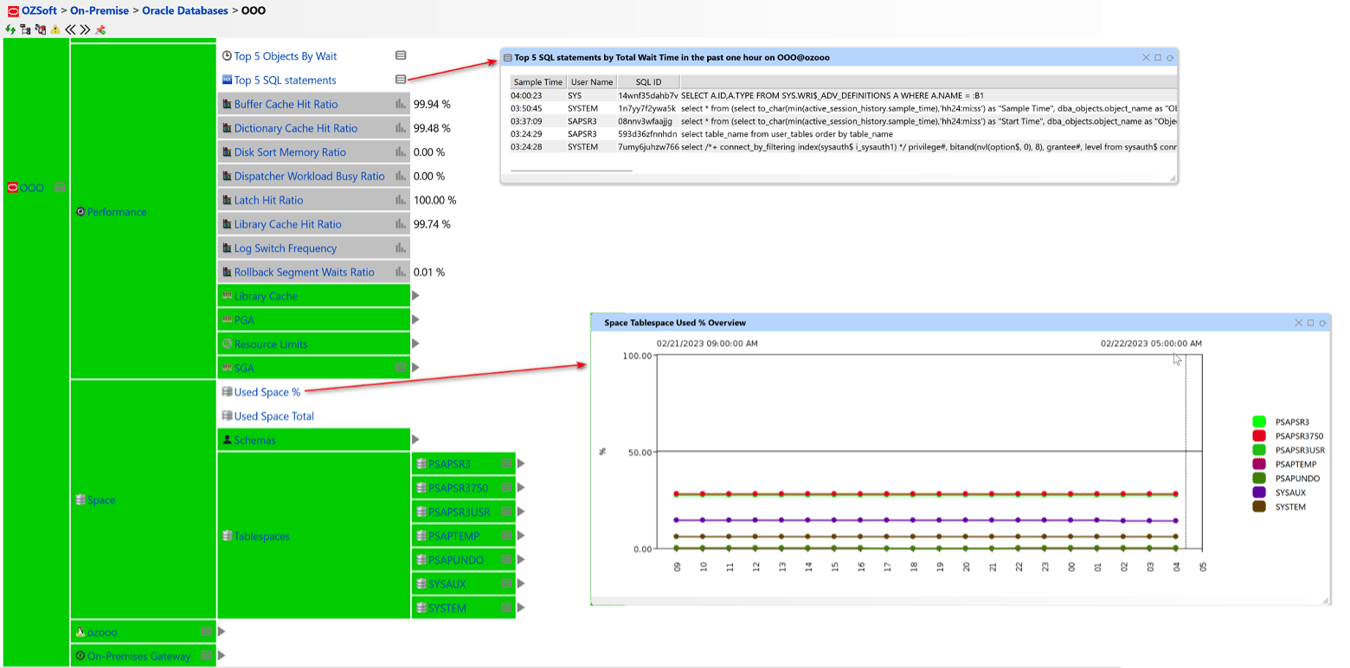Click the green refresh arrows toolbar icon
Screen dimensions: 1350x668
click(x=9, y=30)
